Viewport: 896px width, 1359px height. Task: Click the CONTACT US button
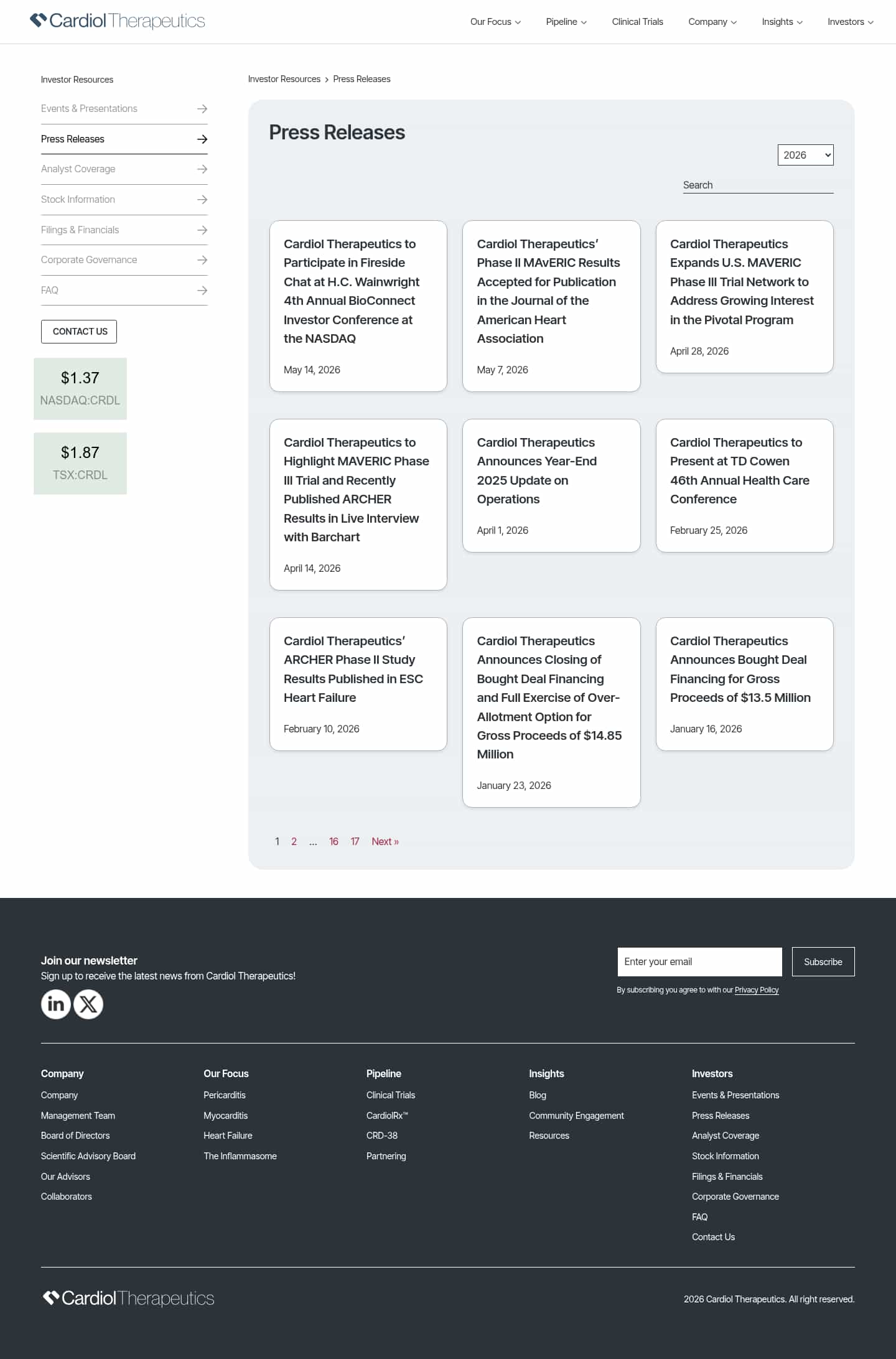pos(79,332)
